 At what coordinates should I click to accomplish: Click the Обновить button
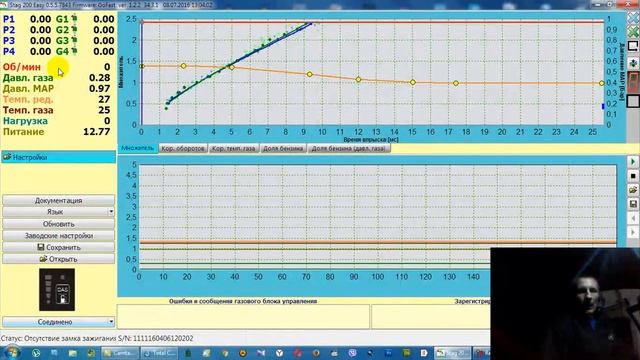pos(58,224)
